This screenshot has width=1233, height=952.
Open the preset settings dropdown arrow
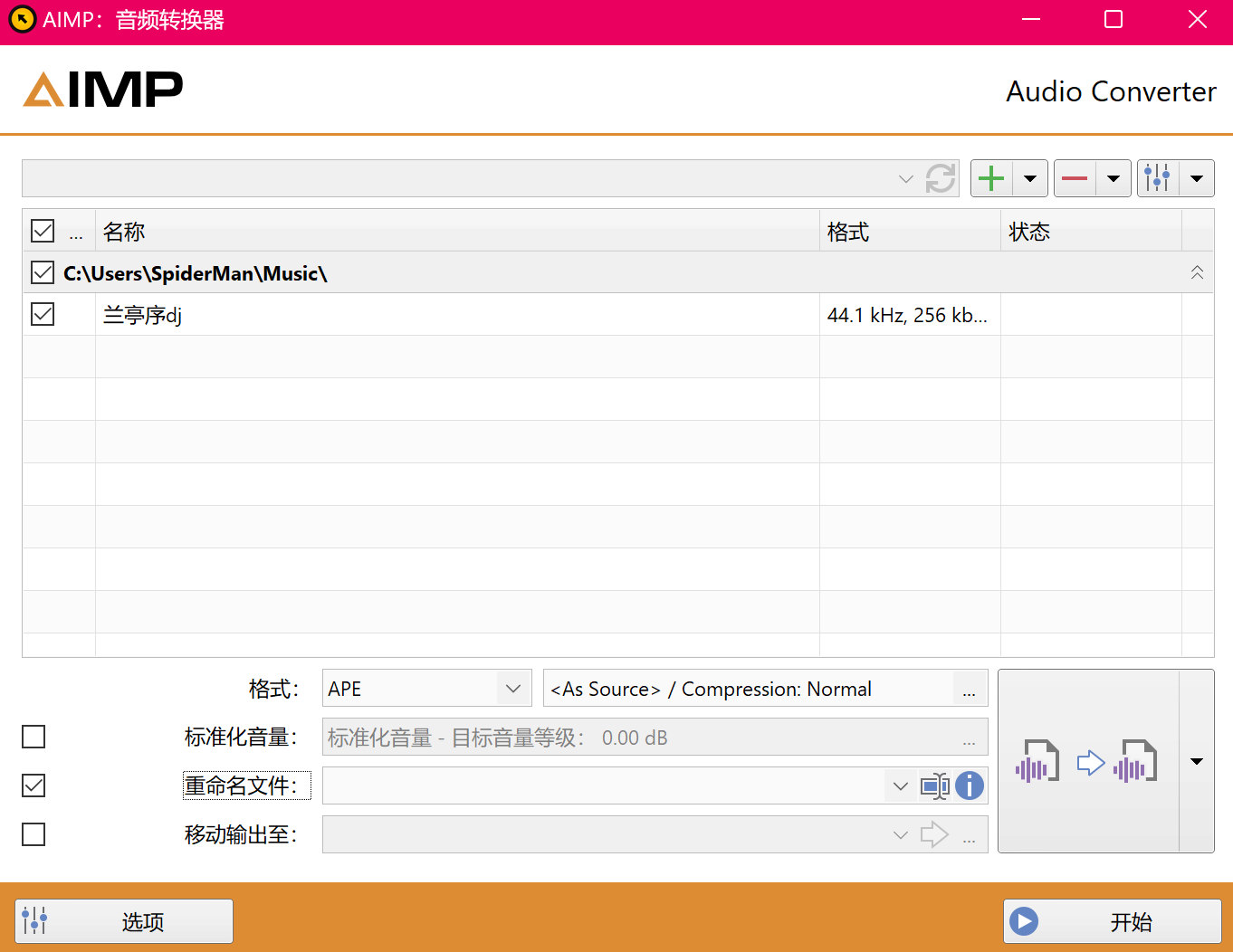(1197, 178)
